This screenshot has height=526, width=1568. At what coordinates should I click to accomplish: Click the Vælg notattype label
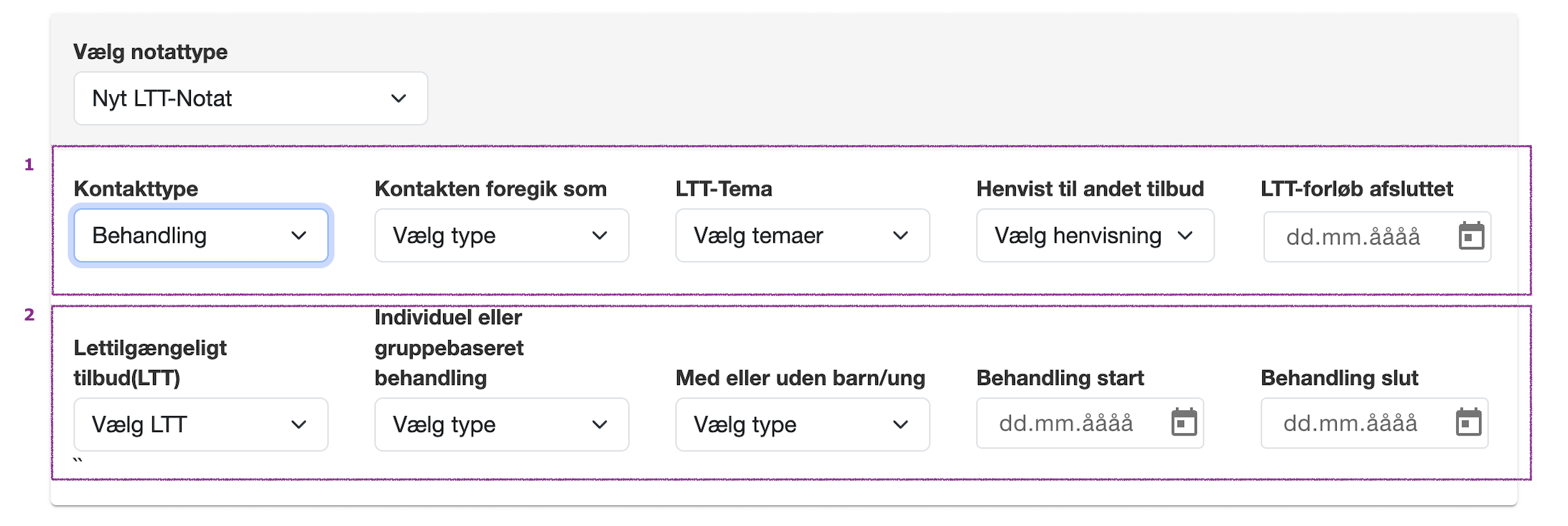(x=150, y=52)
